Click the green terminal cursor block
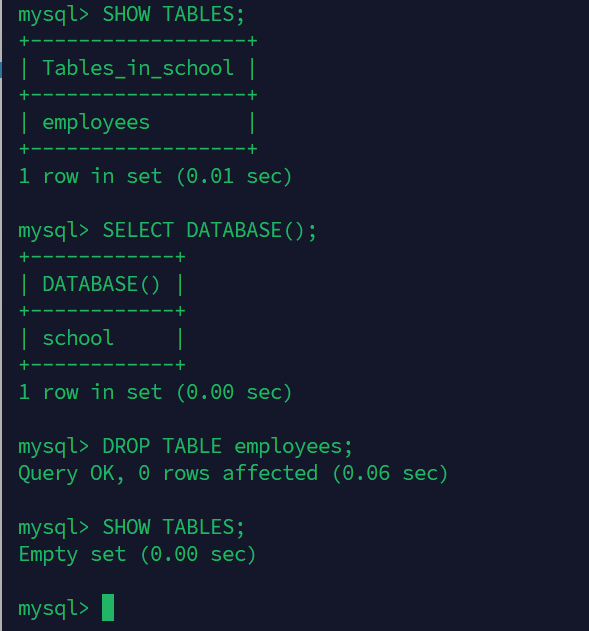This screenshot has height=631, width=589. point(108,607)
